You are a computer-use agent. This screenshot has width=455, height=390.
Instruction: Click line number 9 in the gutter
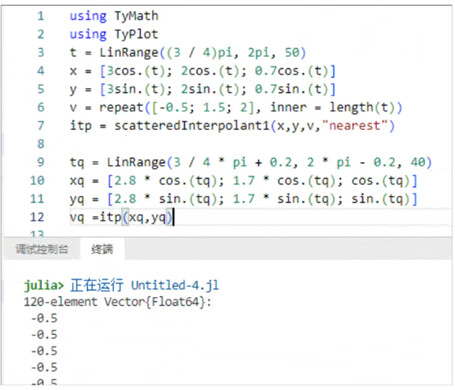(41, 162)
